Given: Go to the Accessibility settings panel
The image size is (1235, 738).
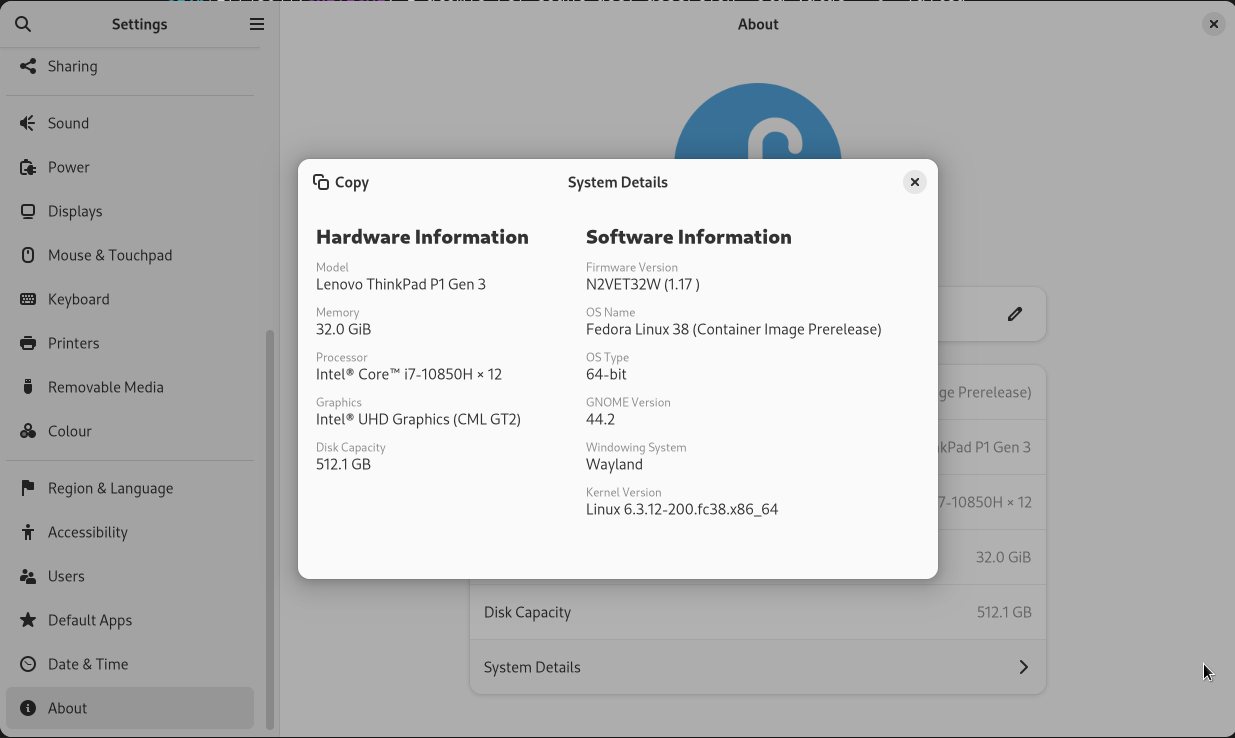Looking at the screenshot, I should pyautogui.click(x=130, y=532).
